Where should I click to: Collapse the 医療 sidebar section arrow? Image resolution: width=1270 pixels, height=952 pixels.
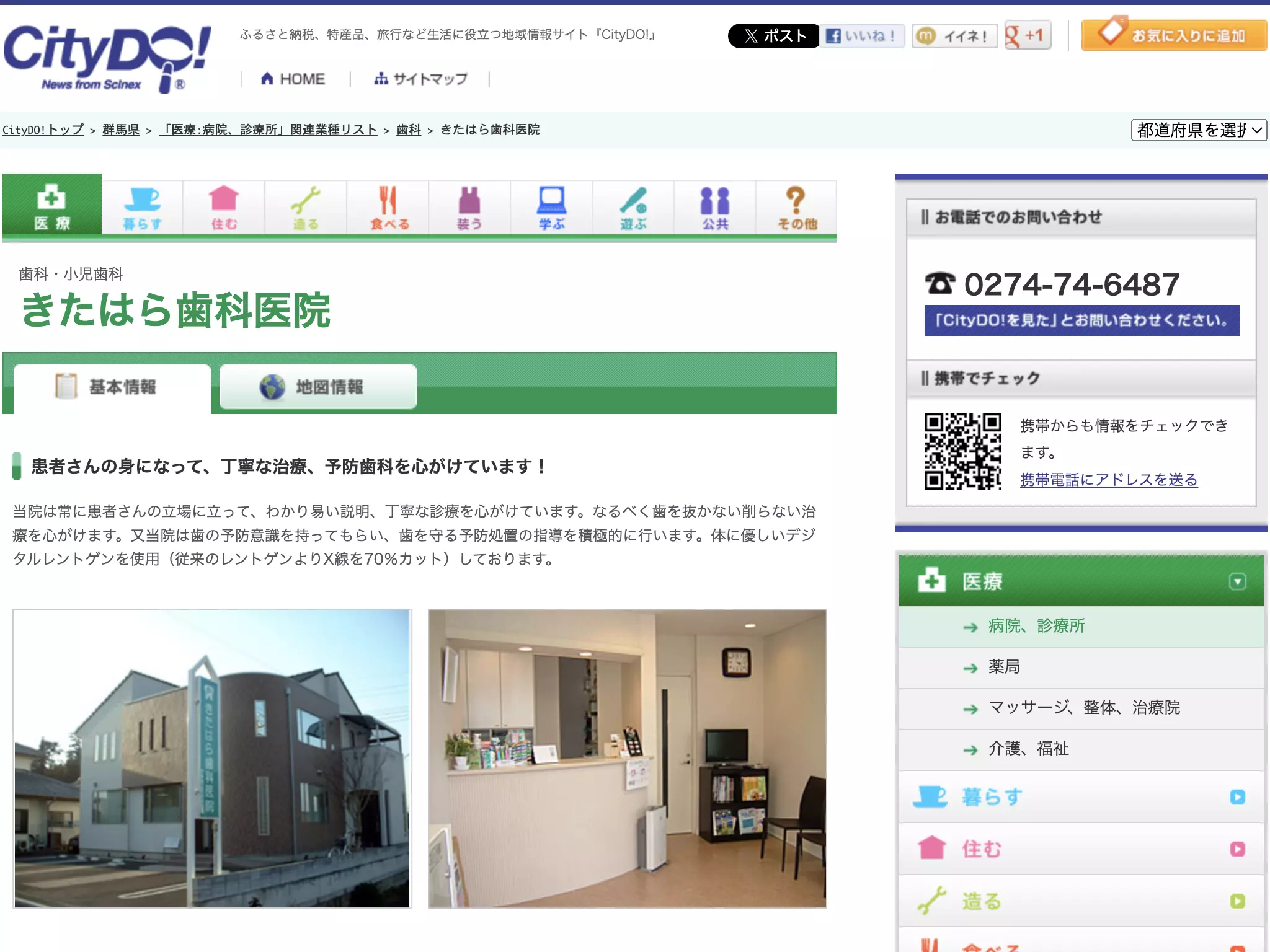coord(1237,581)
